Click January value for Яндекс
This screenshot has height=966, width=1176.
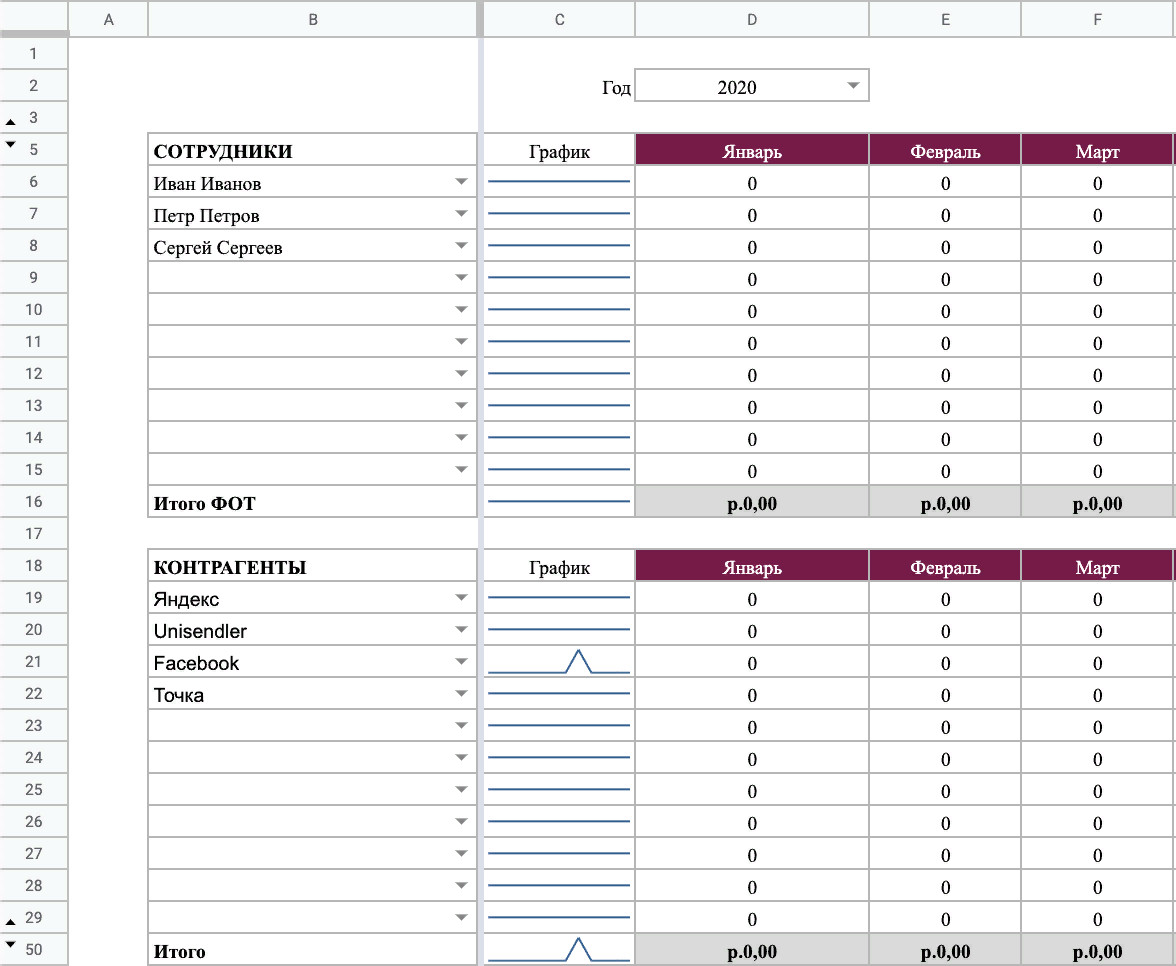click(x=752, y=598)
